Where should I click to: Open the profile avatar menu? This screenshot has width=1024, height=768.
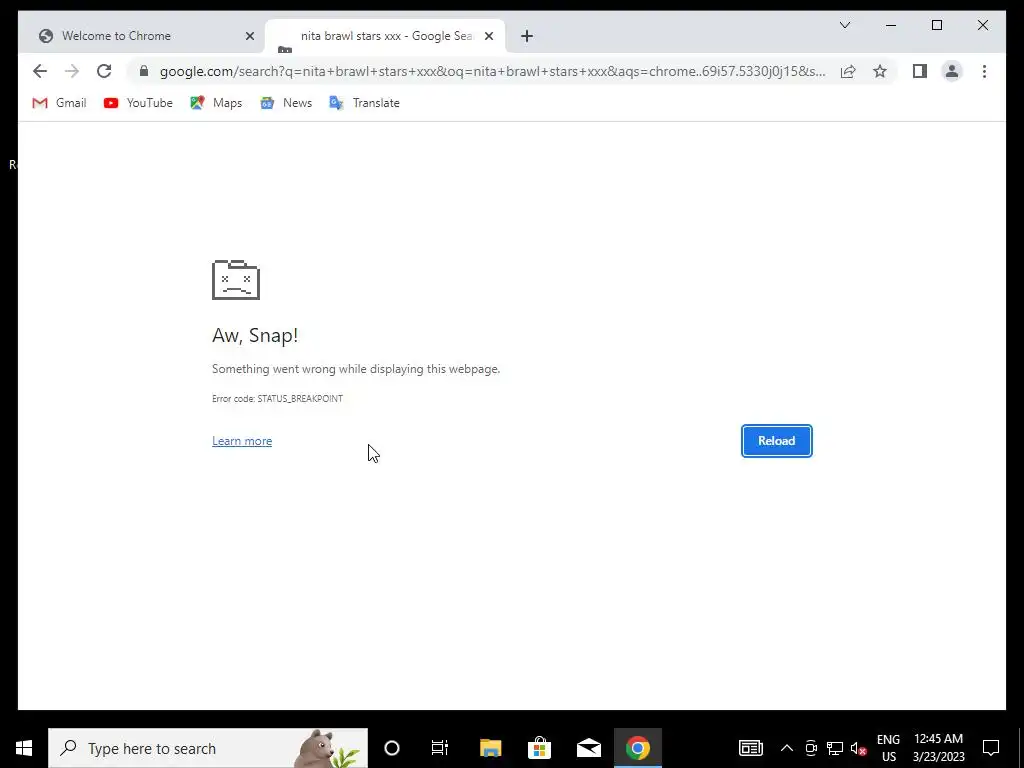click(x=952, y=71)
